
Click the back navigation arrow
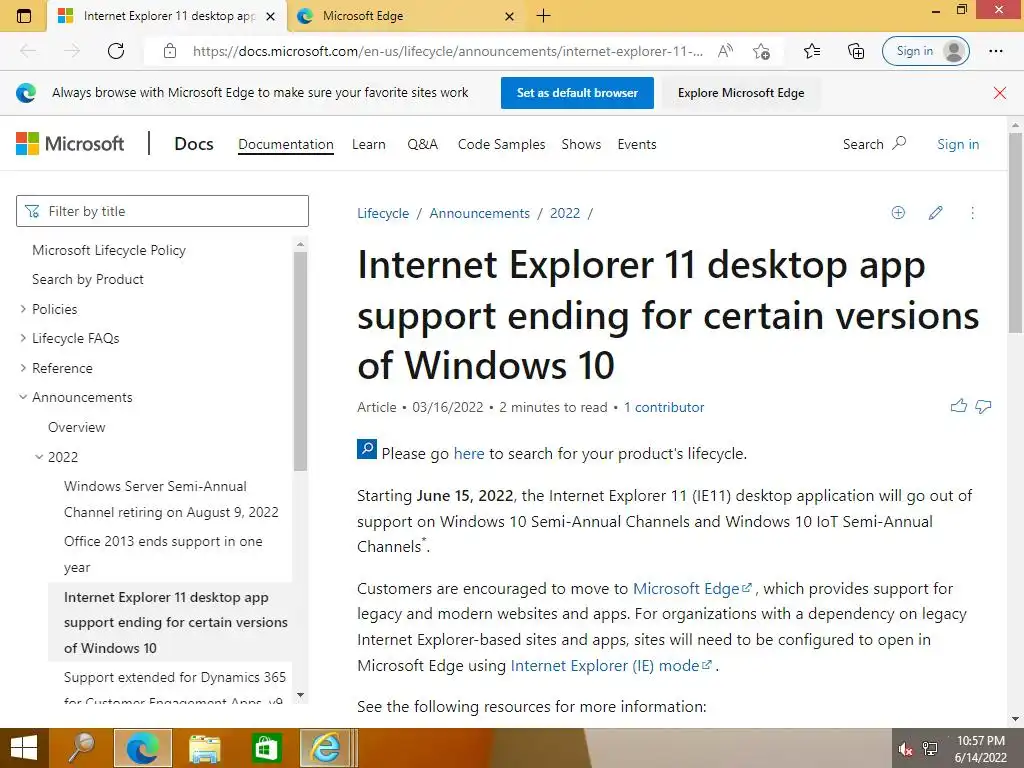28,51
